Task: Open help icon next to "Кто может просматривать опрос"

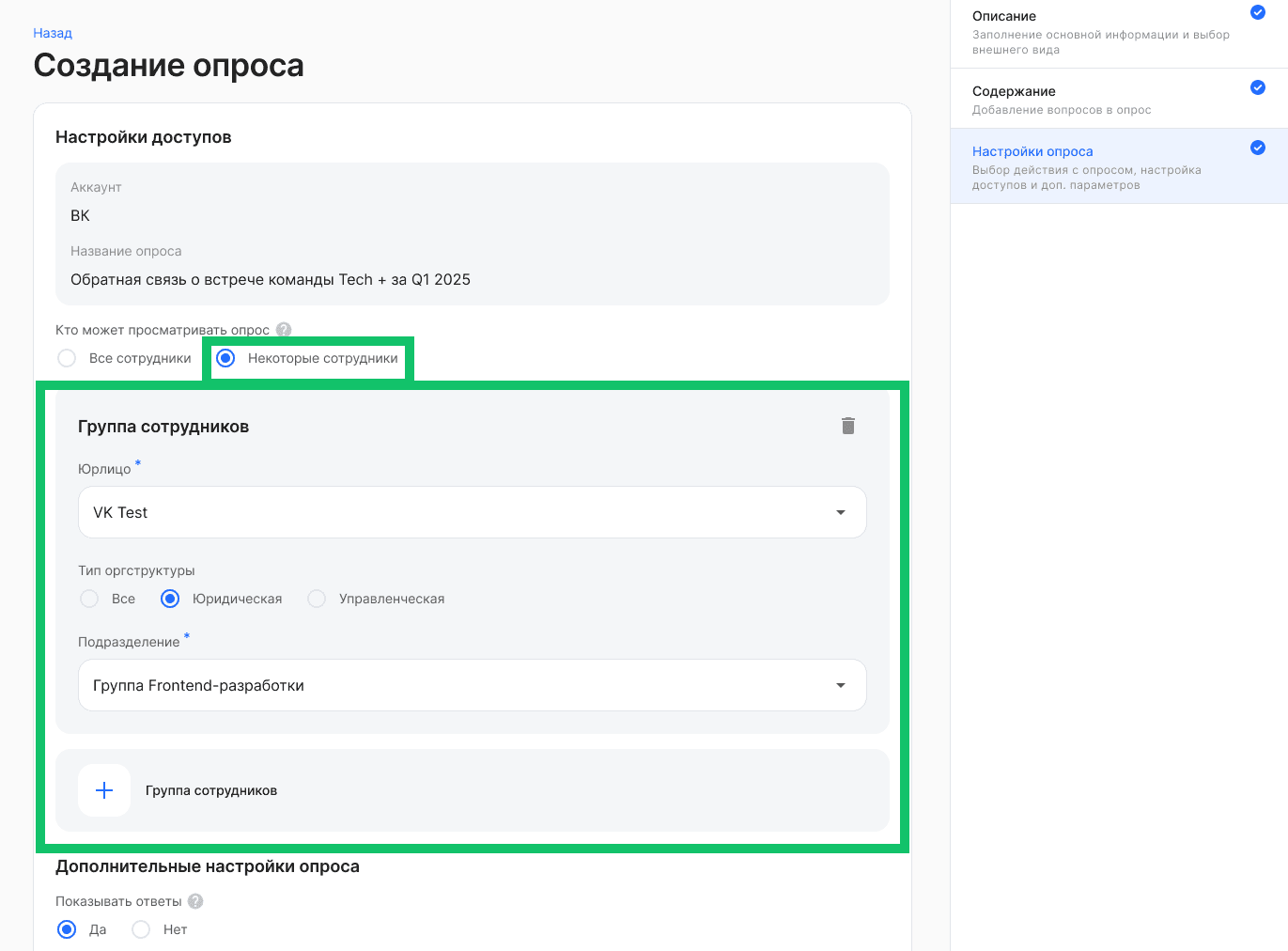Action: click(x=285, y=329)
